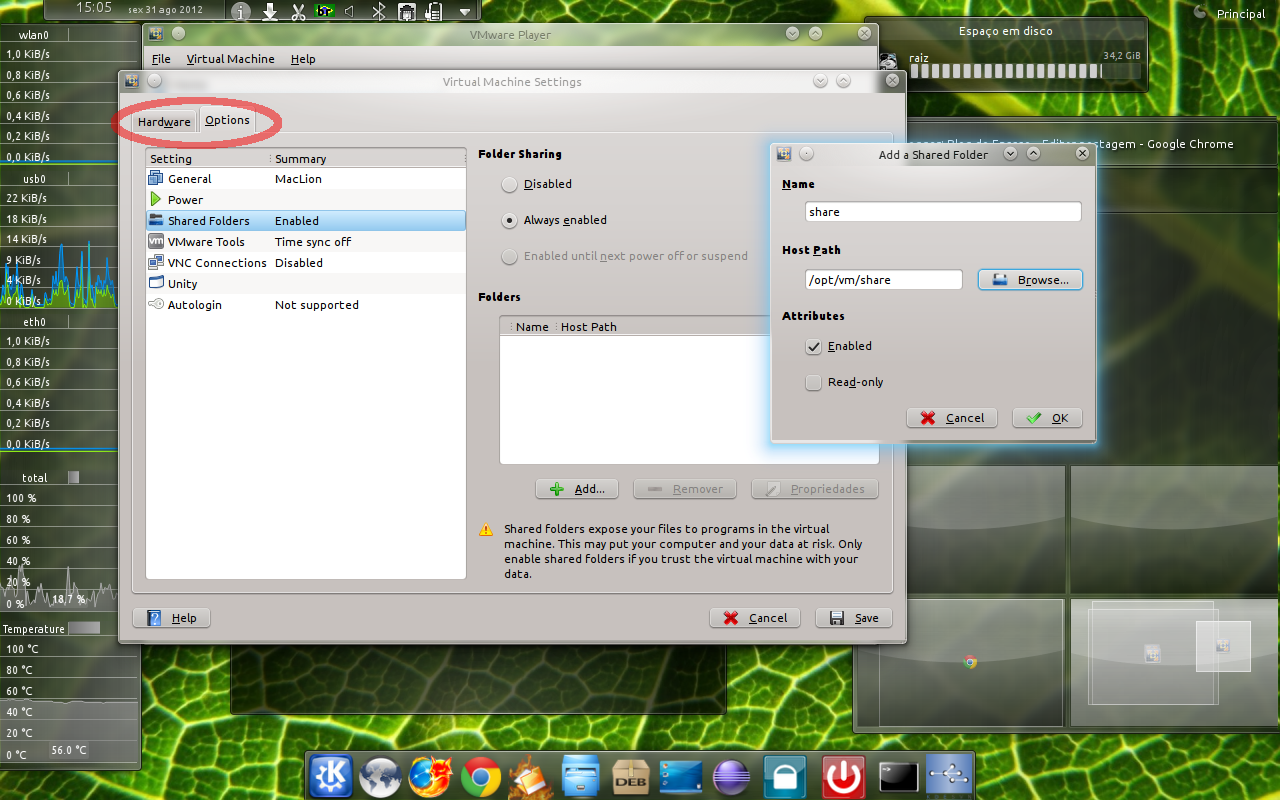Open Firefox from the dock
The image size is (1280, 800).
[x=430, y=776]
